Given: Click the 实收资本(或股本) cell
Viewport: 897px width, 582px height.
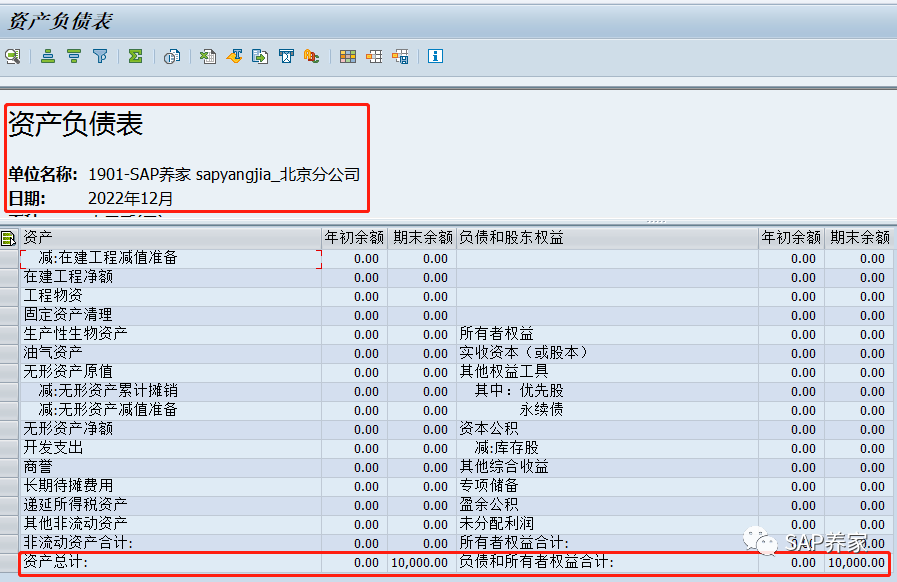Looking at the screenshot, I should [x=607, y=353].
